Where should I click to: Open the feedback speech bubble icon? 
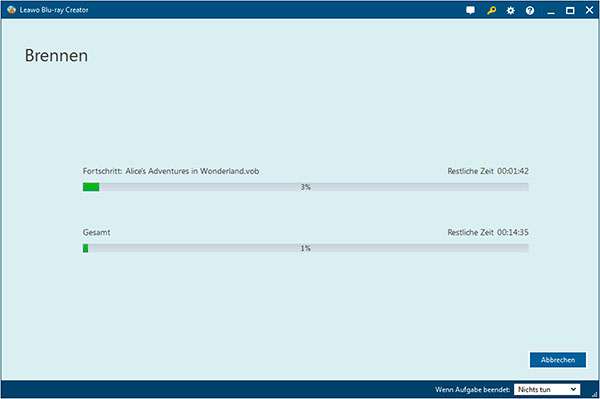(x=470, y=10)
